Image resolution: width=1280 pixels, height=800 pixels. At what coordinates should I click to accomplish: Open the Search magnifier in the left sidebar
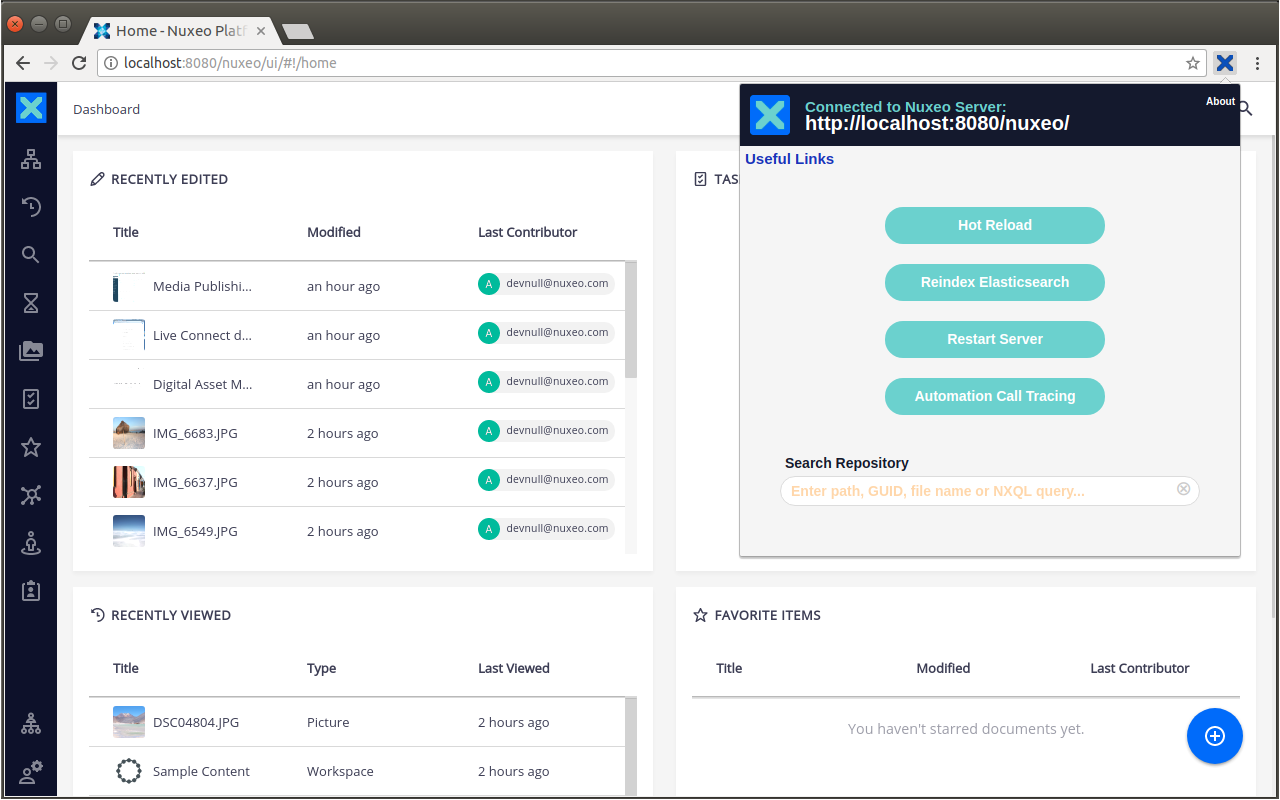pos(31,255)
